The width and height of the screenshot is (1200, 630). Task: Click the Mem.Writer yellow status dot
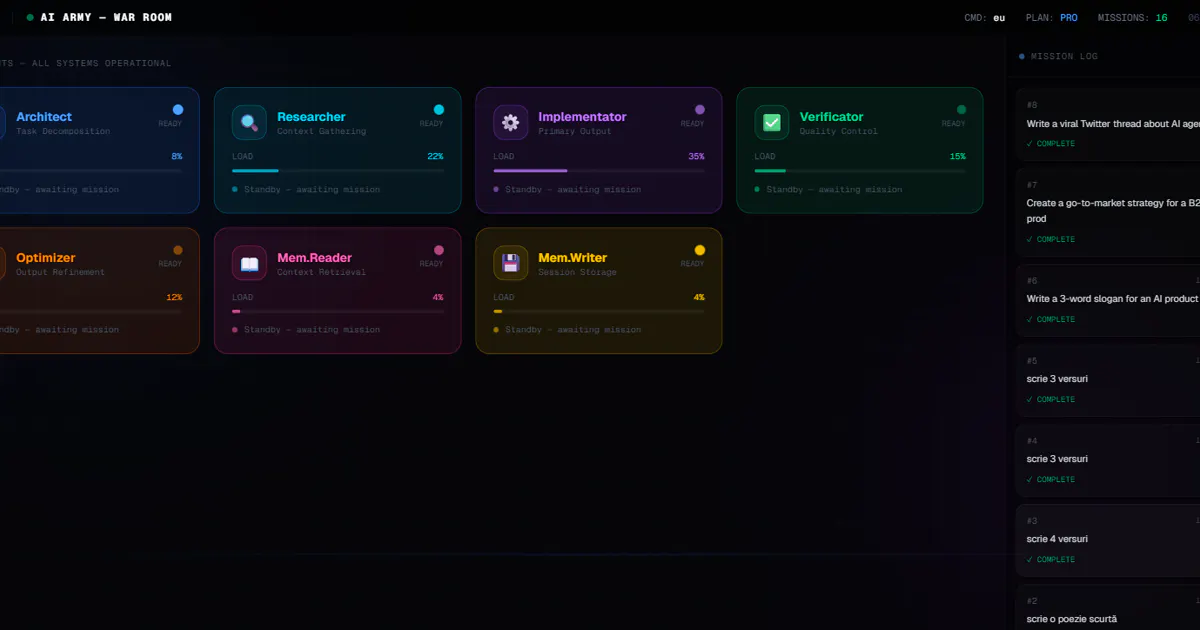coord(700,250)
